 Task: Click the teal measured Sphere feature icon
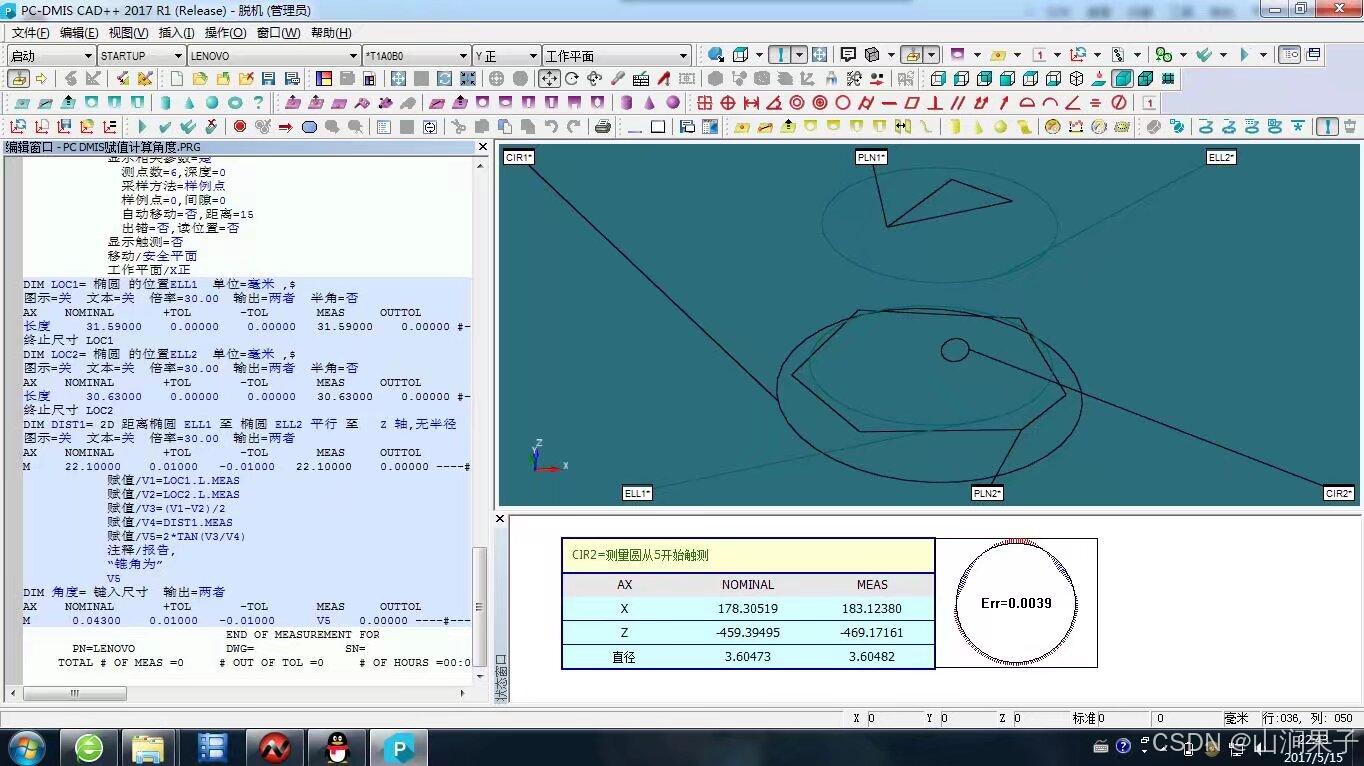point(212,103)
